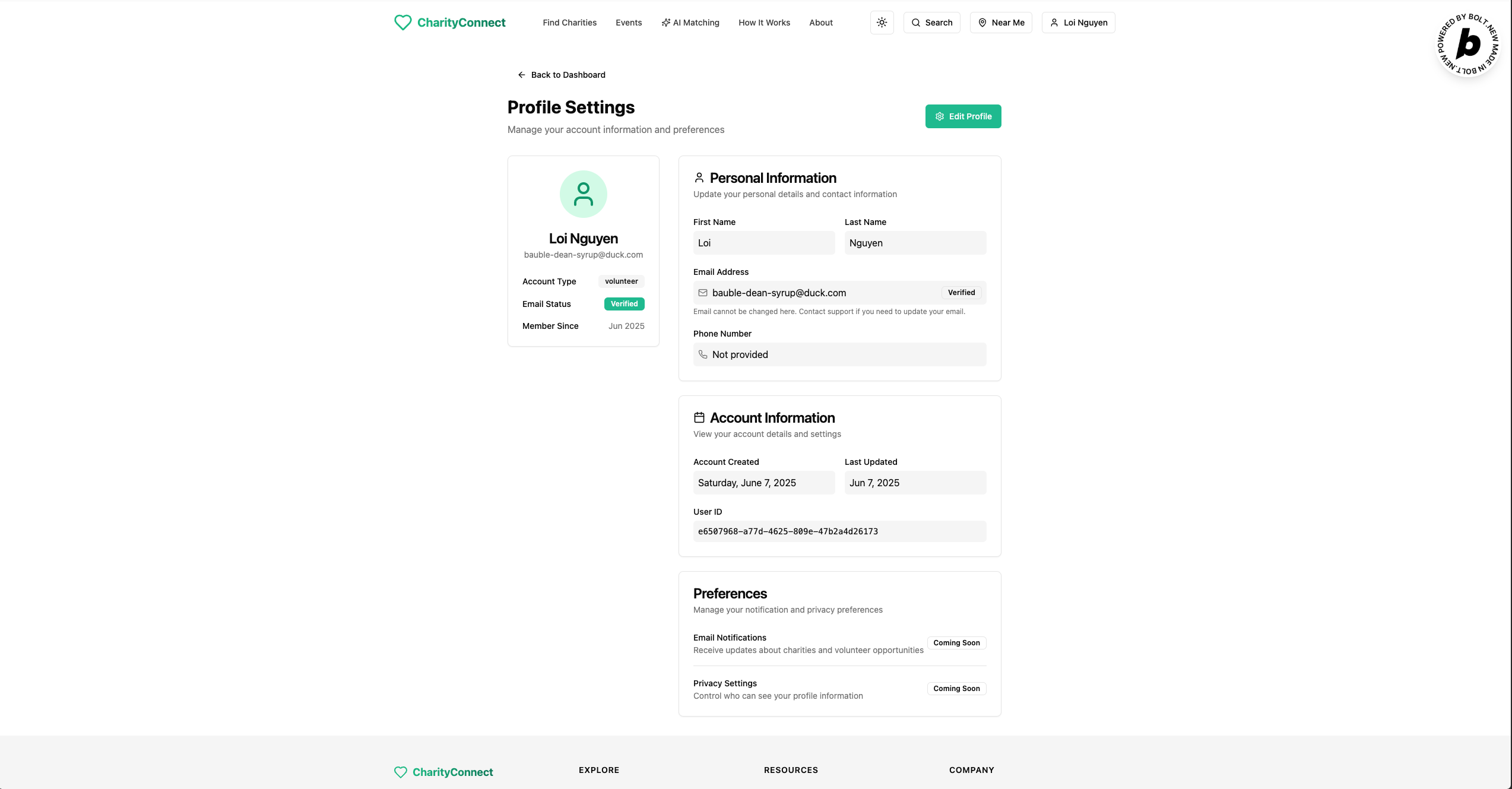
Task: Click the footer CharityConnect heart logo
Action: [401, 772]
